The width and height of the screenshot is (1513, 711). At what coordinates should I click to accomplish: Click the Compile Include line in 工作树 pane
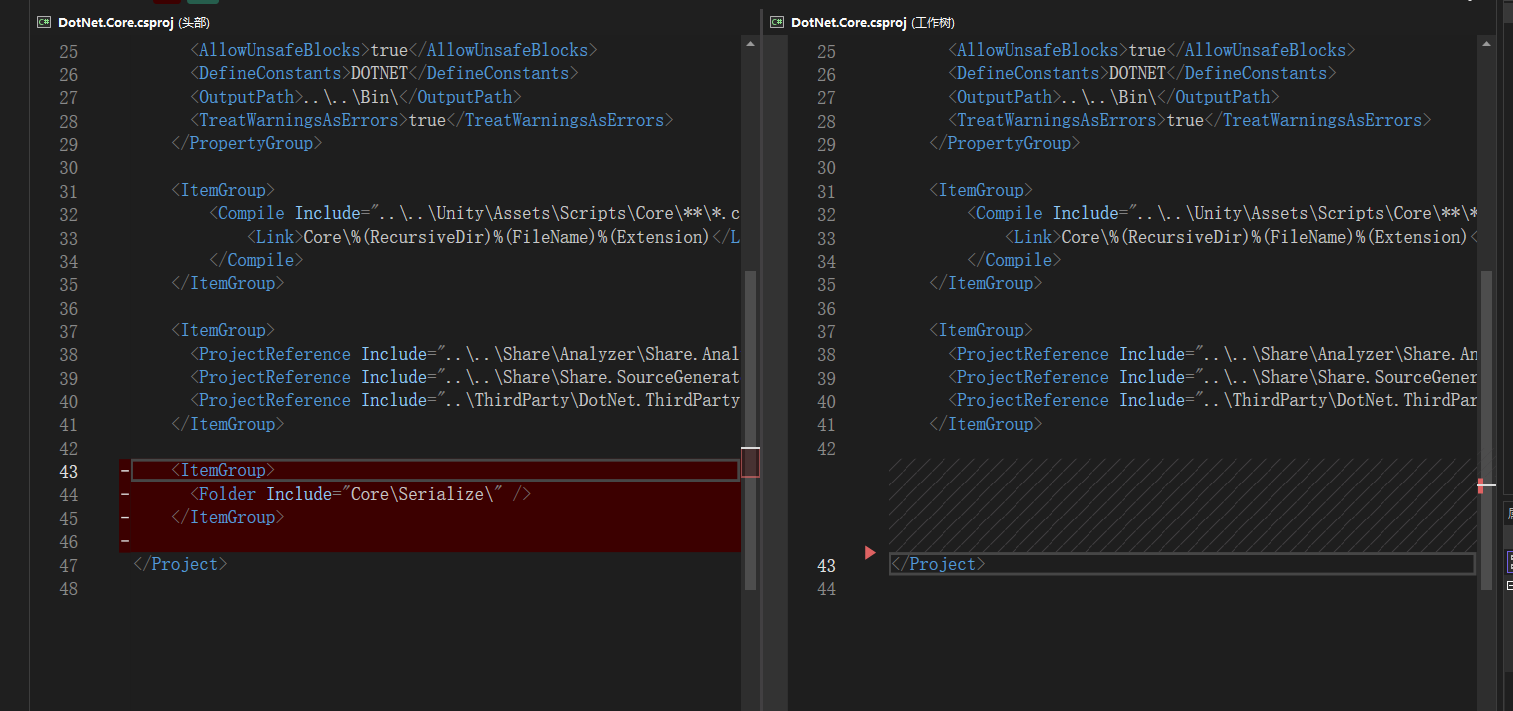click(x=1221, y=213)
